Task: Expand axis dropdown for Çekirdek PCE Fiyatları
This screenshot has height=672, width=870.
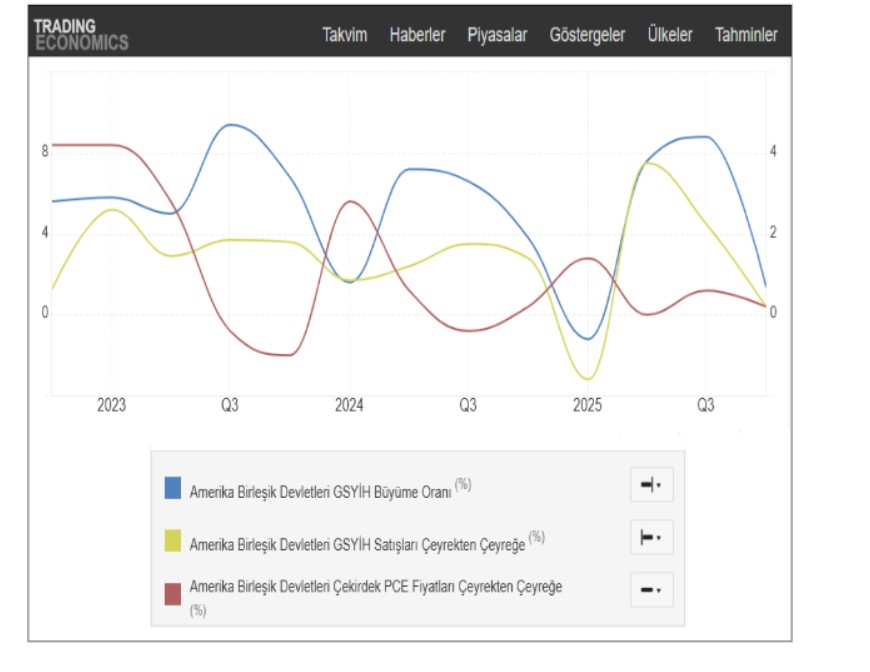Action: [x=651, y=590]
